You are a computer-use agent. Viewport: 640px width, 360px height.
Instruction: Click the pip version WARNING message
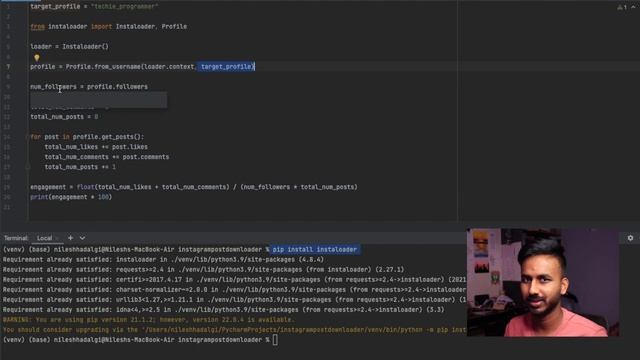[148, 320]
